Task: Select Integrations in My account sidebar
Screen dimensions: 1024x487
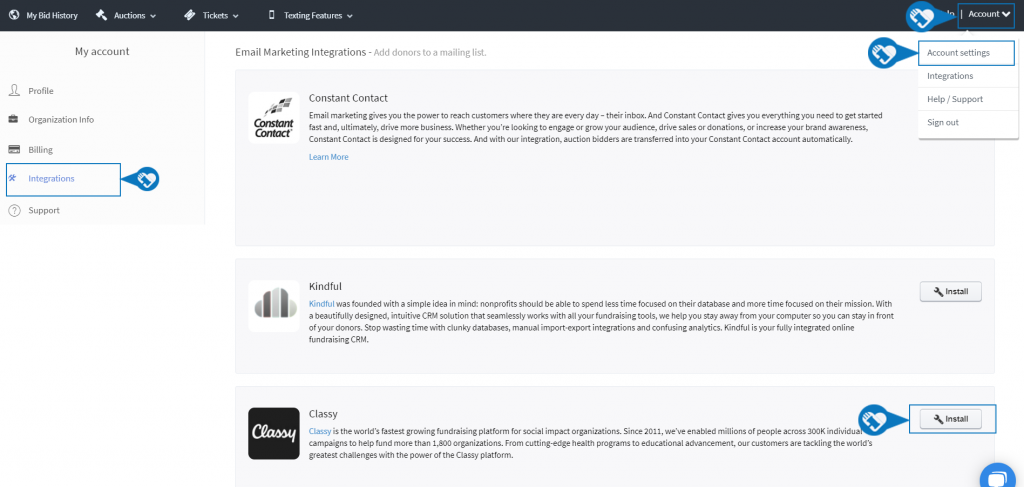Action: click(51, 178)
